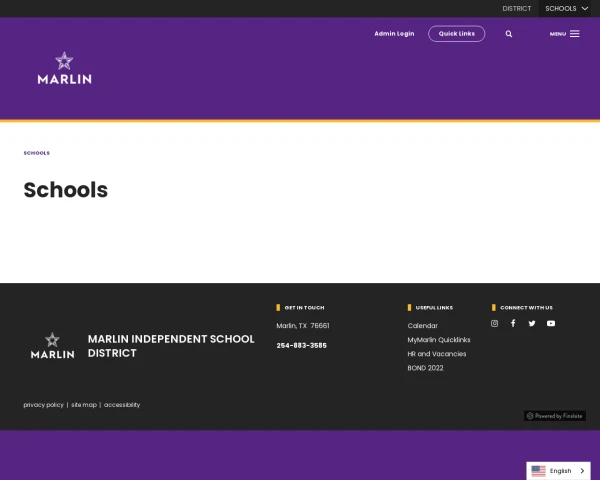Screen dimensions: 600x480
Task: Open the Twitter icon in footer
Action: point(532,323)
